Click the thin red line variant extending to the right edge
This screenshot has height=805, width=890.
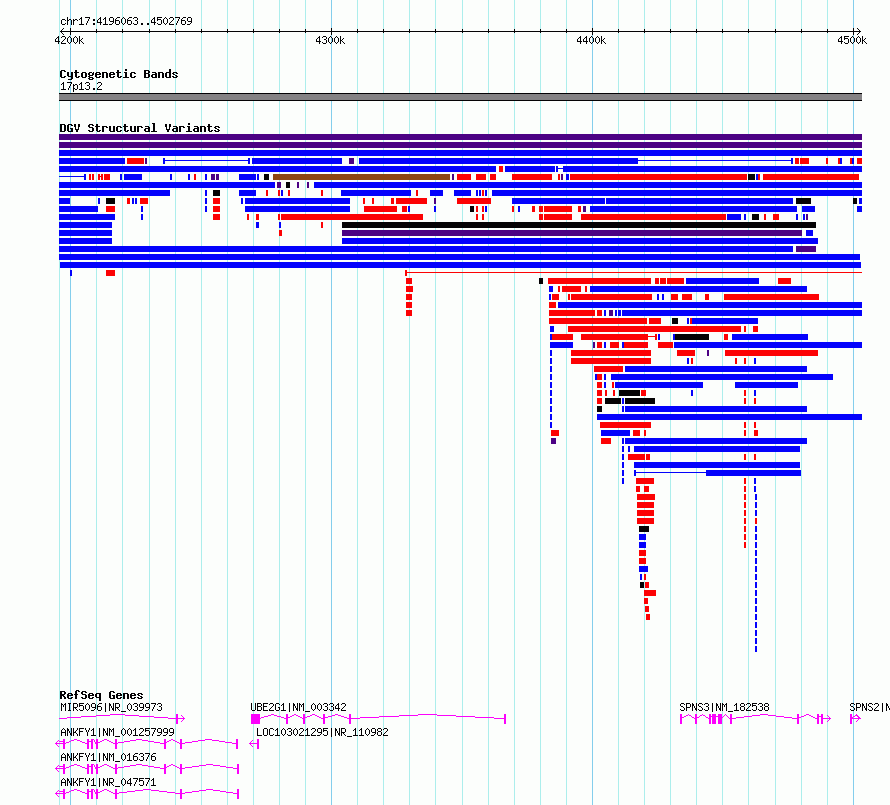click(x=633, y=273)
